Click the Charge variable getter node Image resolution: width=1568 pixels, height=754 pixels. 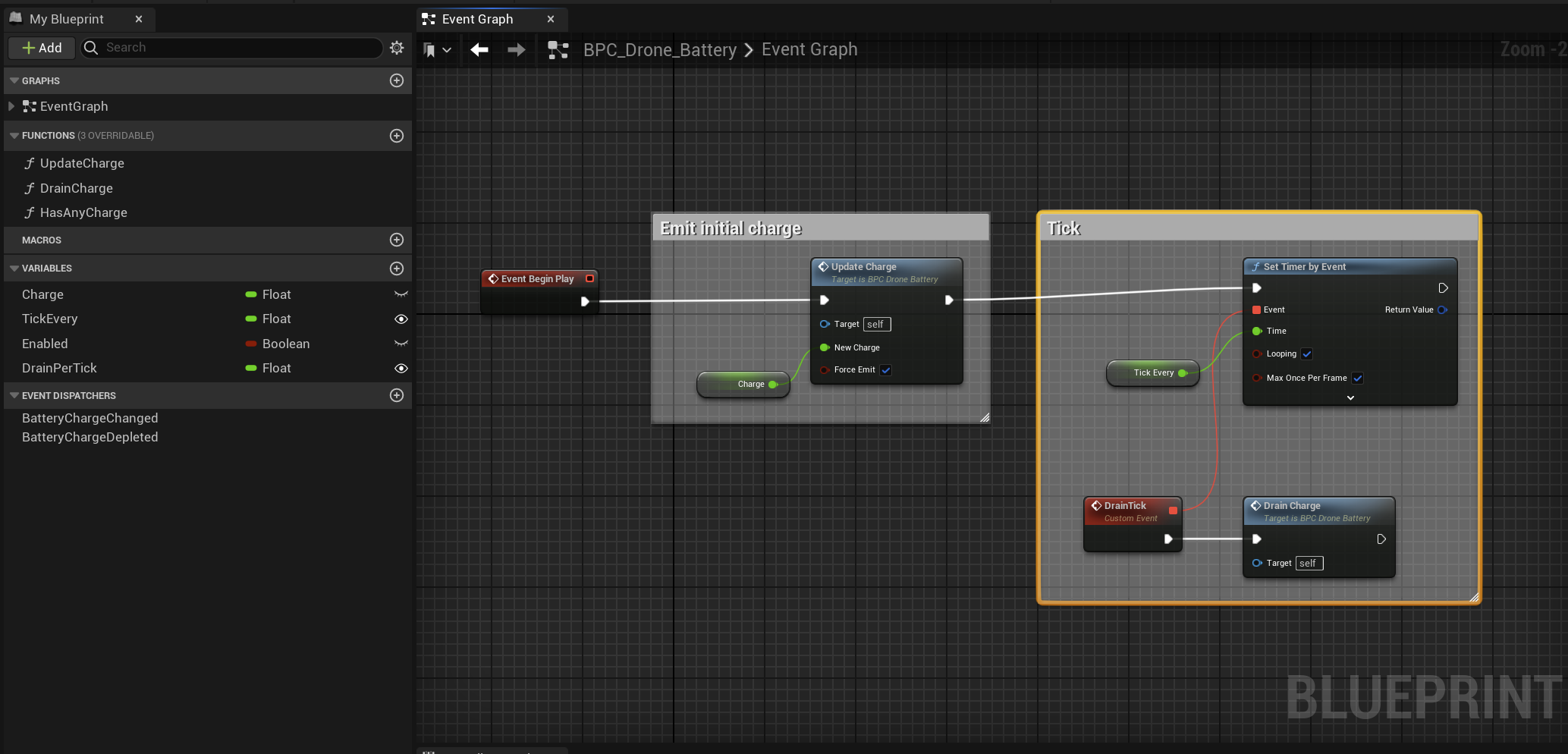pos(743,385)
